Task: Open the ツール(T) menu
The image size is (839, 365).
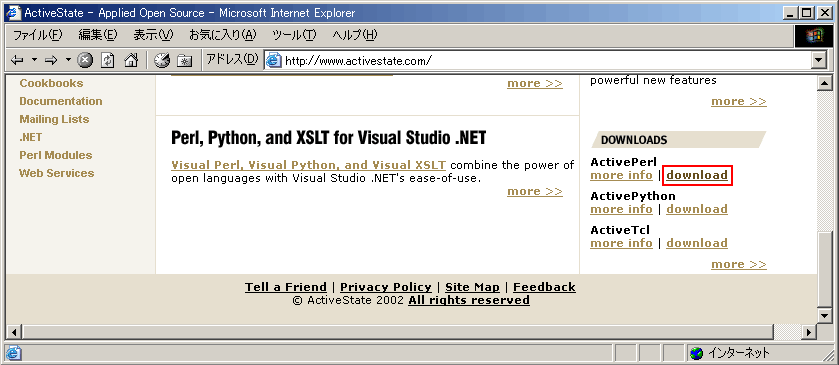Action: coord(294,35)
